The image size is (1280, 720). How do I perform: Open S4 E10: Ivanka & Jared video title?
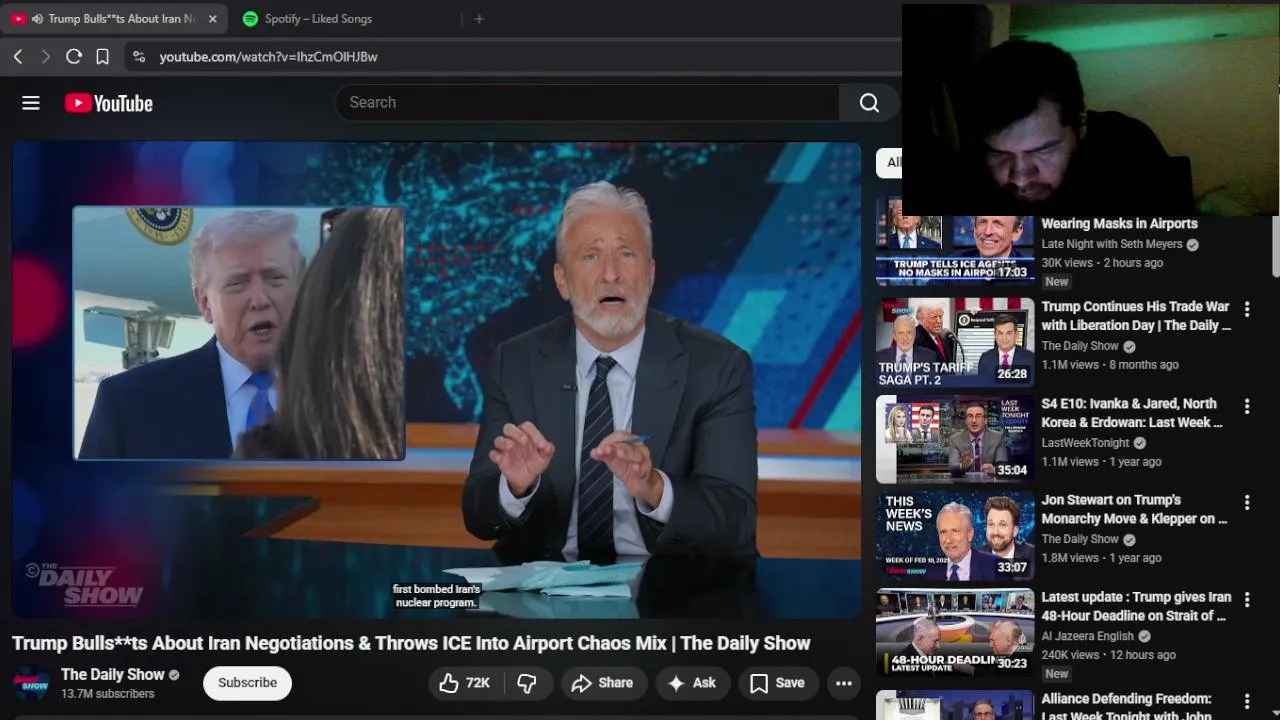(1132, 413)
